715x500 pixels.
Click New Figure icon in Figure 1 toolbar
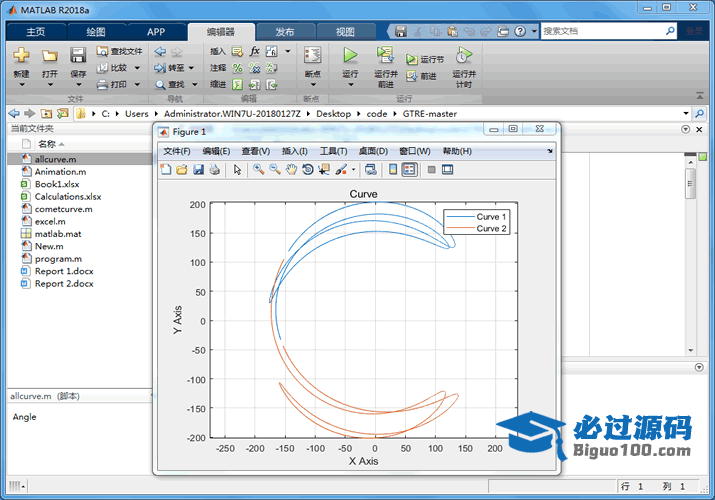pos(166,170)
